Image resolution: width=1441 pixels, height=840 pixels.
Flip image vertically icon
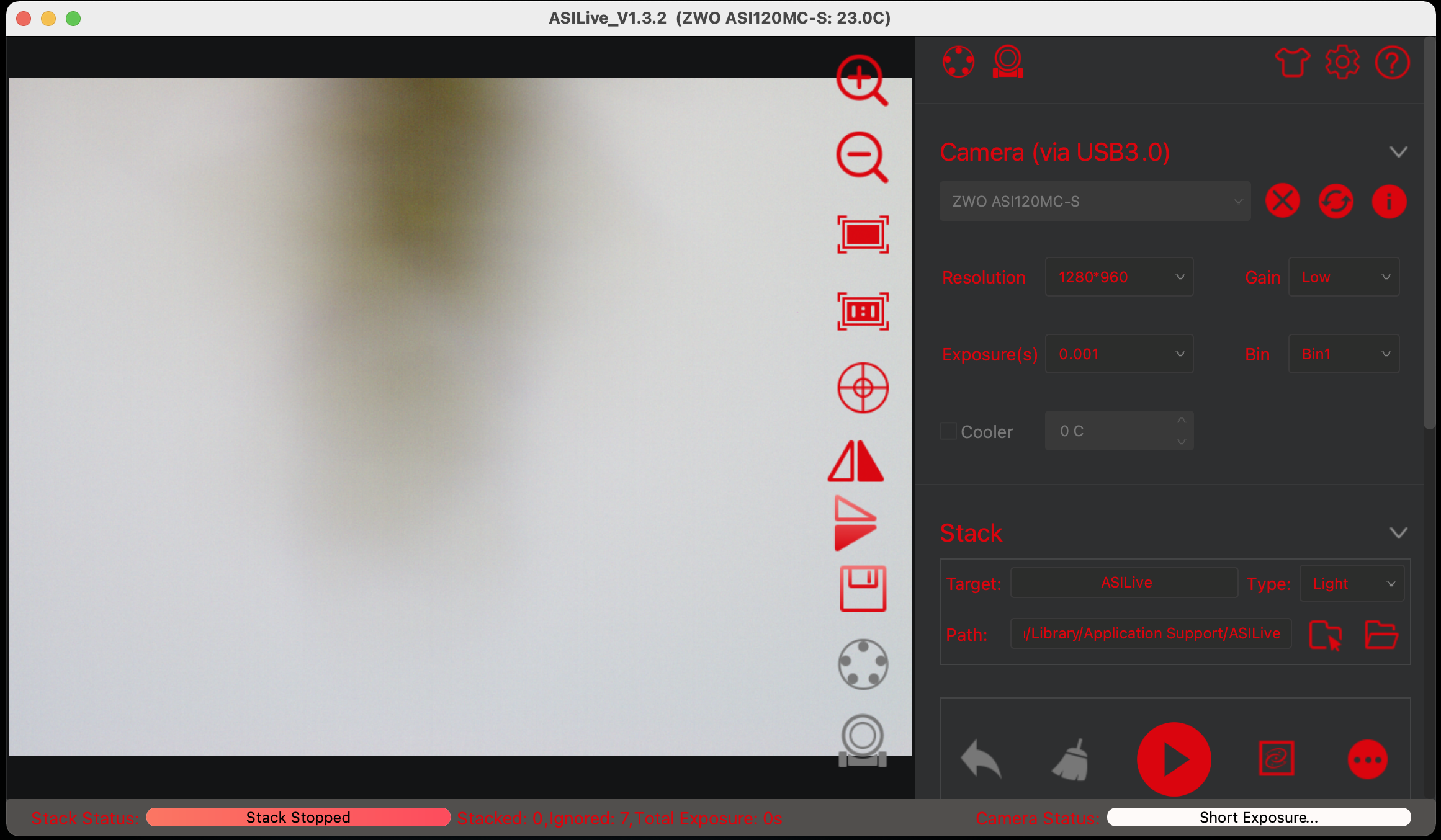(x=855, y=523)
